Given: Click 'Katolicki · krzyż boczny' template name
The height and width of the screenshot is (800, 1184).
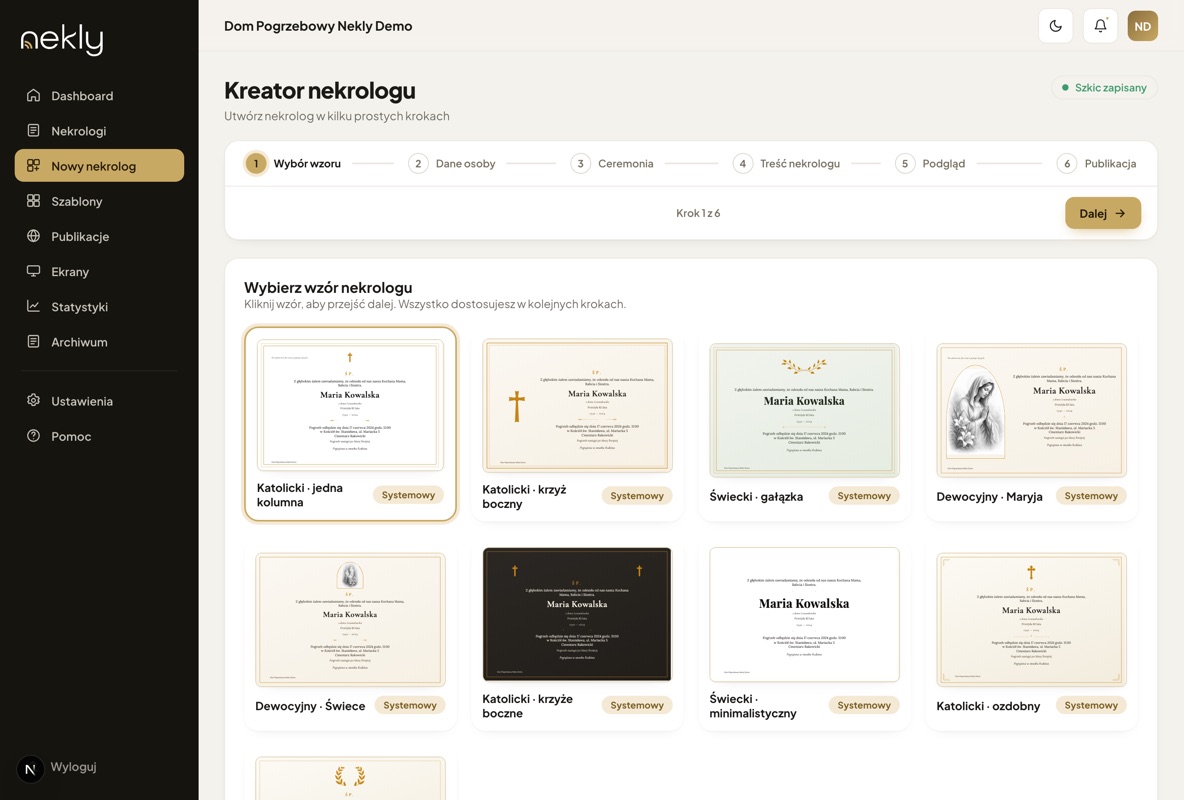Looking at the screenshot, I should tap(524, 496).
